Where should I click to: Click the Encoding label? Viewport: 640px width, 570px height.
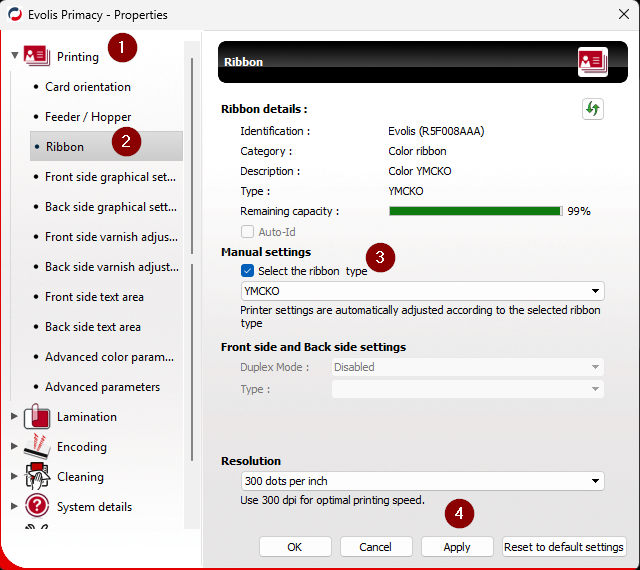pos(82,447)
